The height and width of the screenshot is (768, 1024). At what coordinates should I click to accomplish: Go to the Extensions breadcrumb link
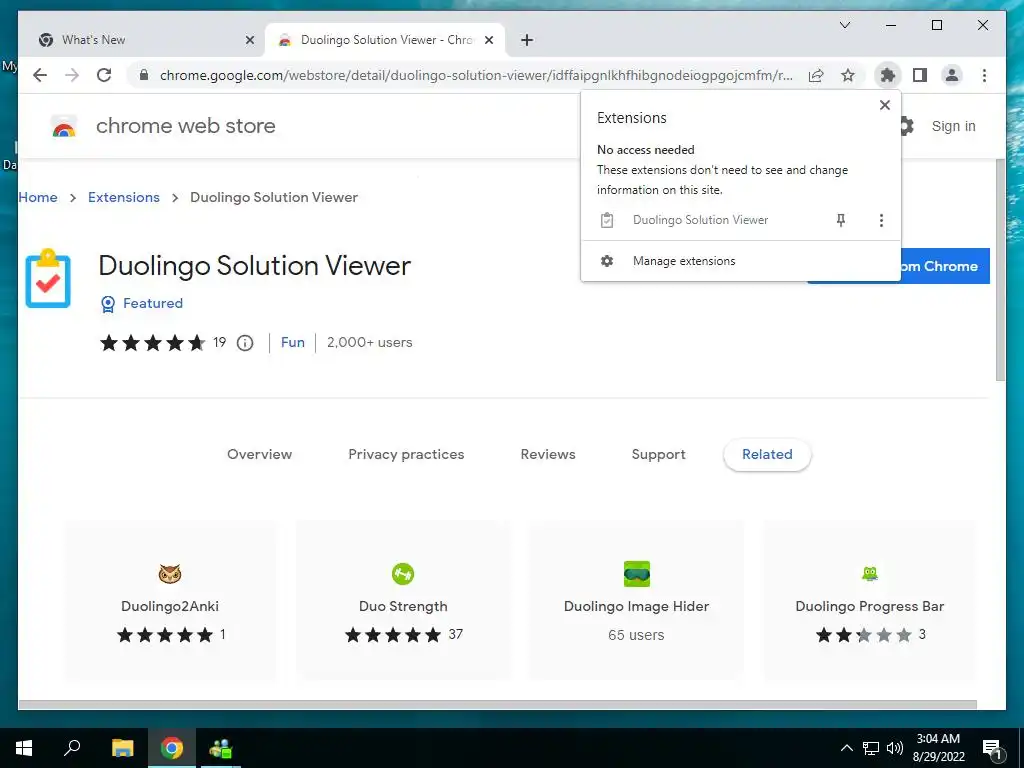tap(123, 197)
